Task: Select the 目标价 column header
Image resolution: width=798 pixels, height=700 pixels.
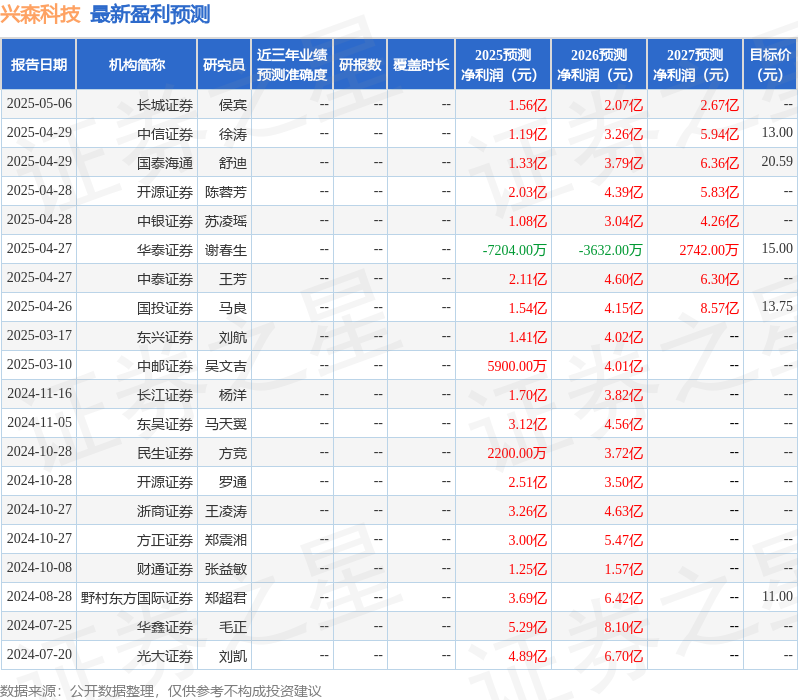Action: (770, 65)
